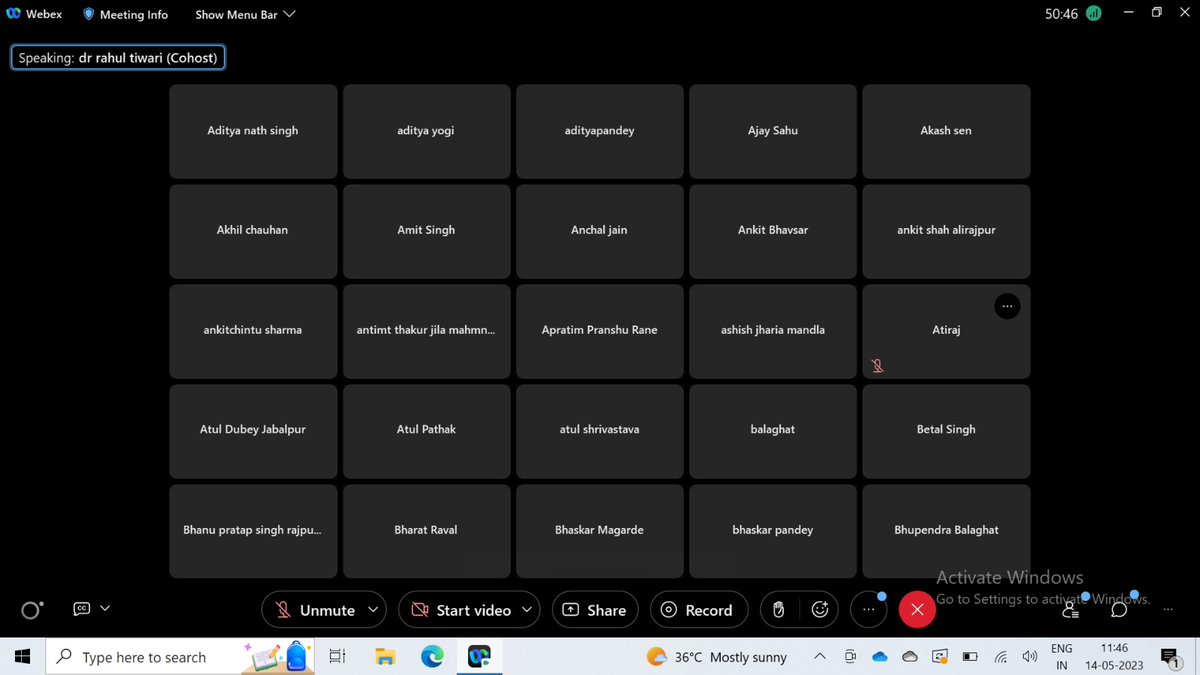Leave meeting with the red X button
Viewport: 1200px width, 675px height.
[x=917, y=610]
